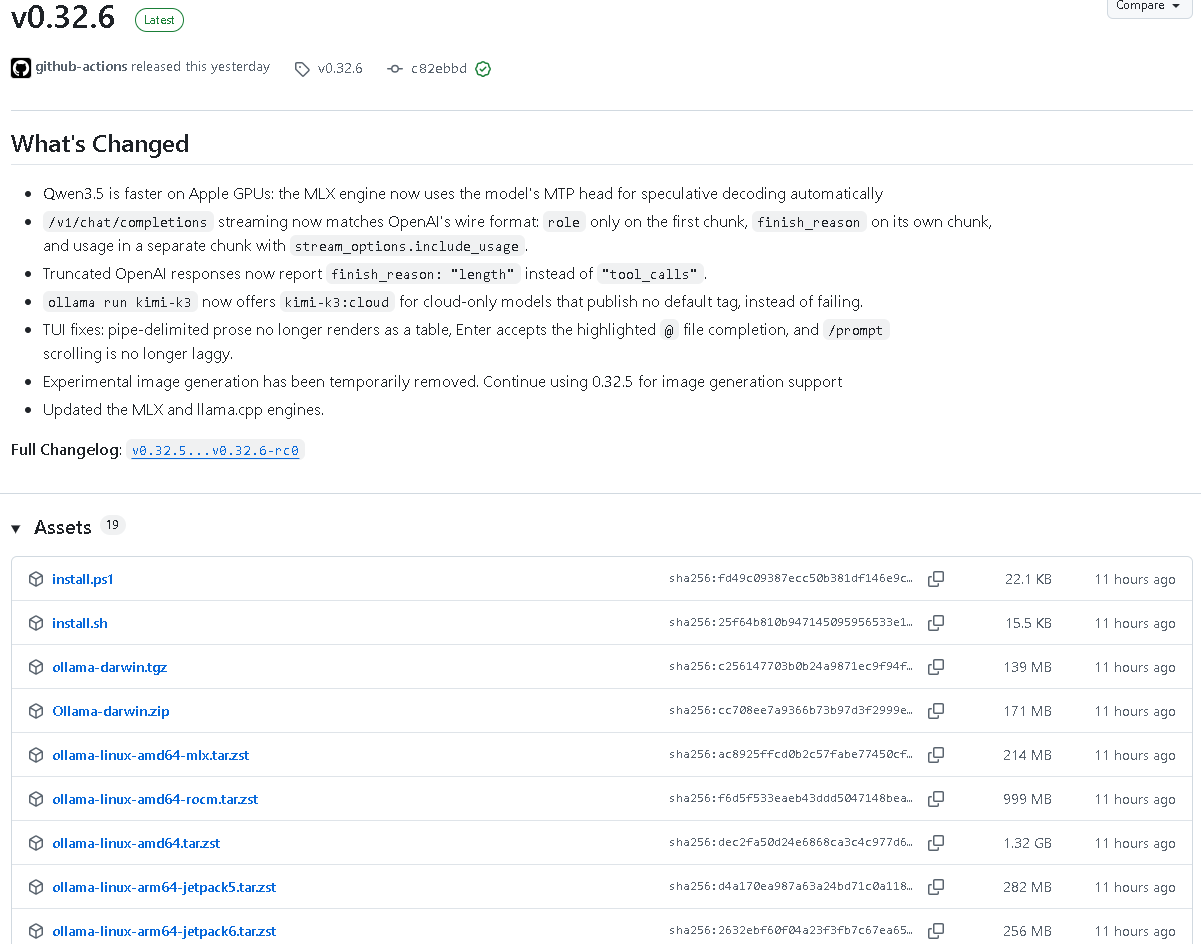Copy sha256 for ollama-linux-arm64-jetpack6.tar.zst
Viewport: 1201px width, 944px height.
click(936, 931)
